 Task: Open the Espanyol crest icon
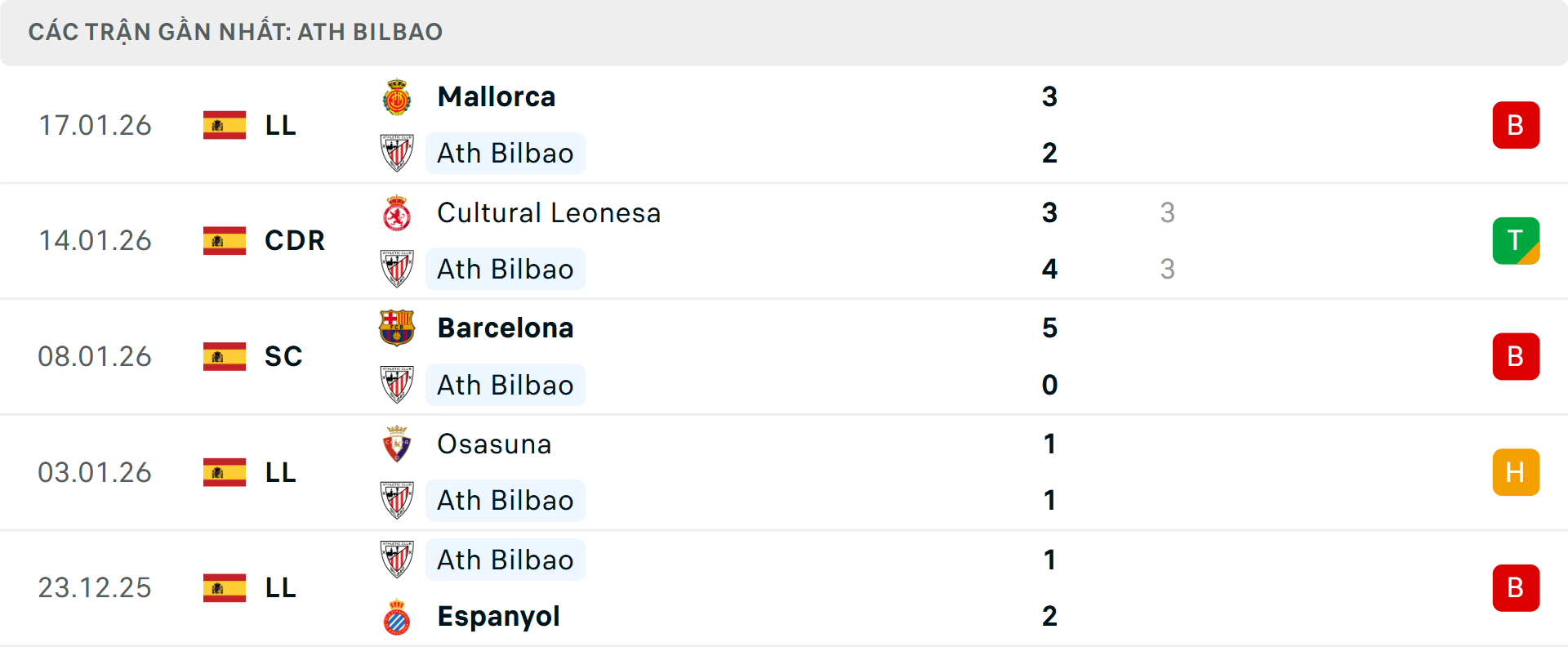(398, 616)
